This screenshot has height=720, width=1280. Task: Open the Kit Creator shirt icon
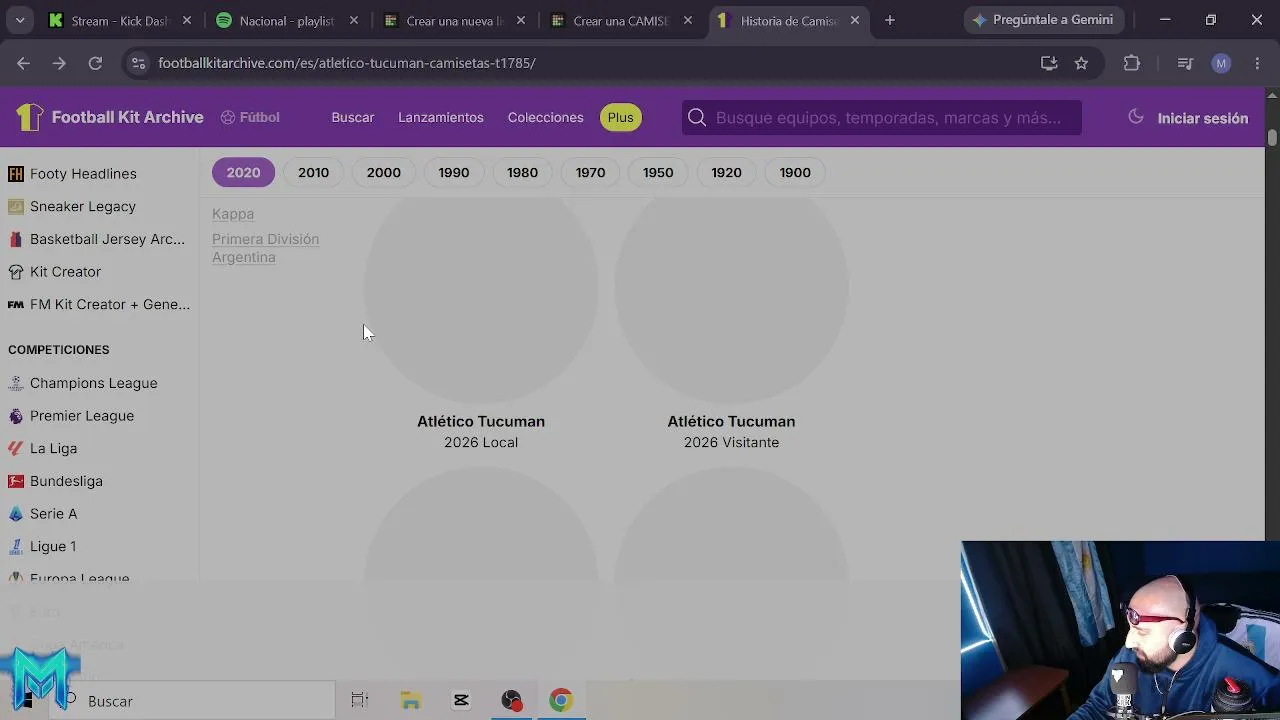(x=16, y=272)
